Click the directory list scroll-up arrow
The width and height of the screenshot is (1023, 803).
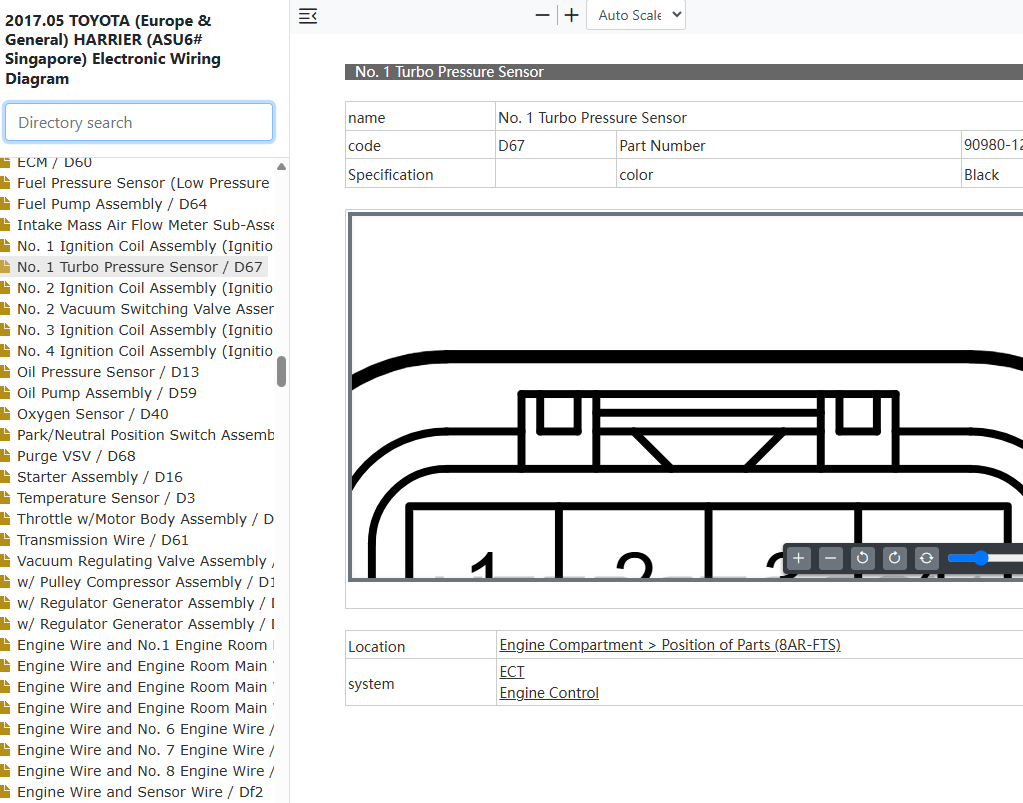click(x=281, y=166)
